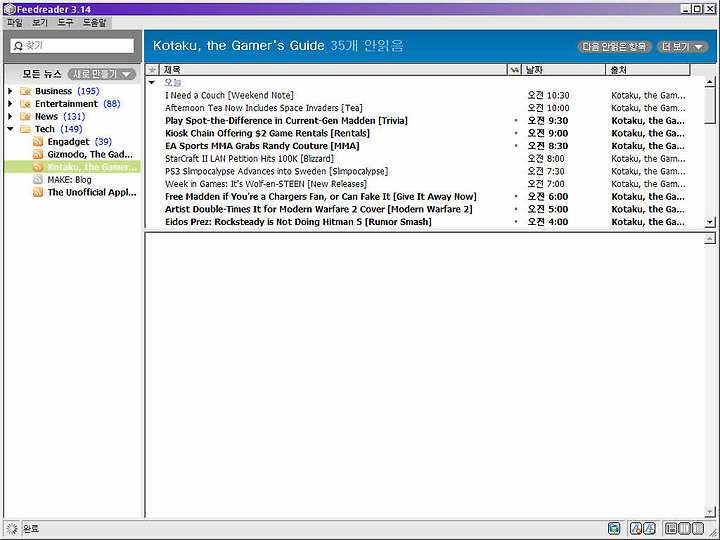Select Gizmodo, The Gad... feed
This screenshot has height=540, width=720.
click(x=90, y=154)
